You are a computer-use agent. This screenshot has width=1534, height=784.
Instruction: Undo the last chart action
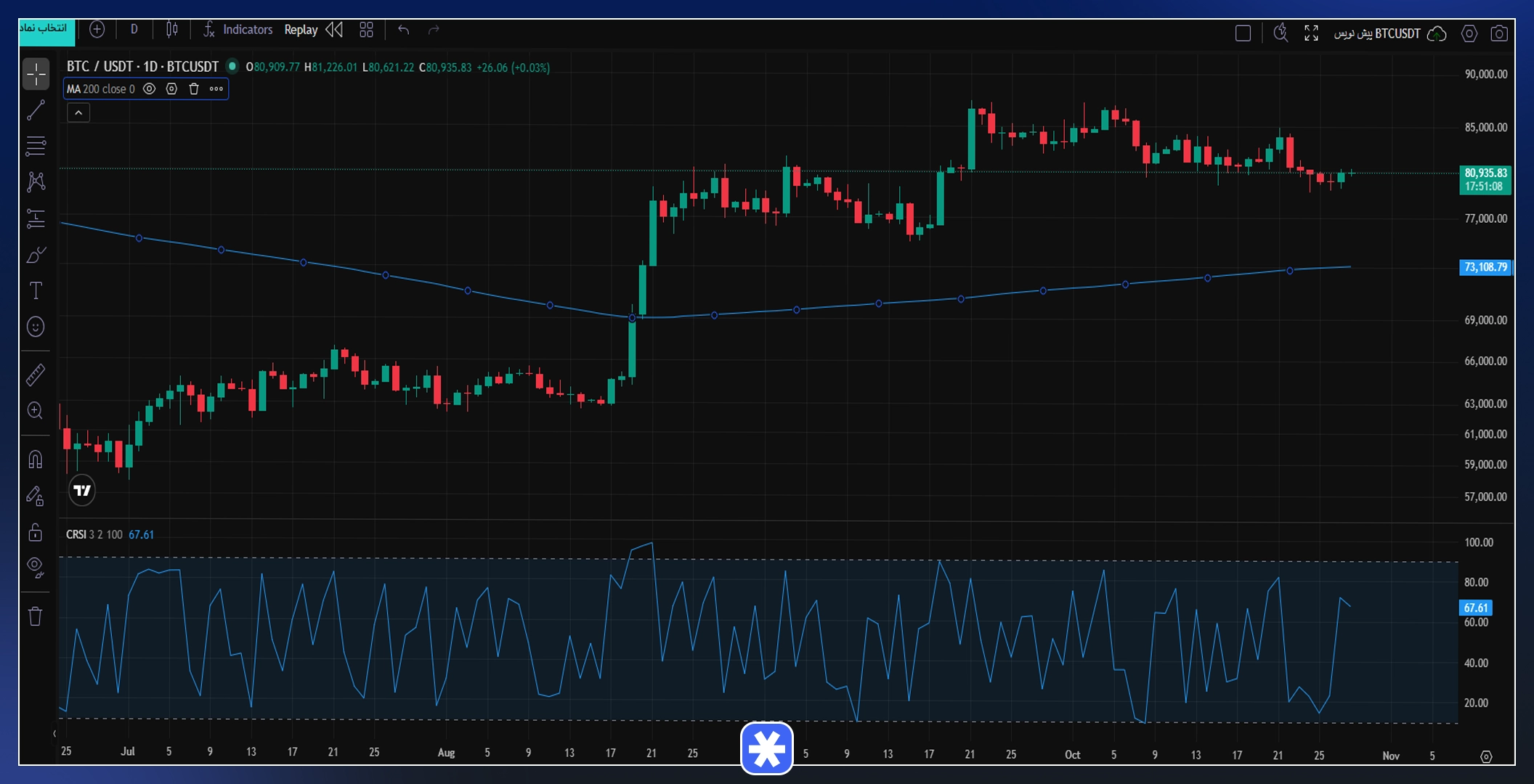click(x=404, y=30)
